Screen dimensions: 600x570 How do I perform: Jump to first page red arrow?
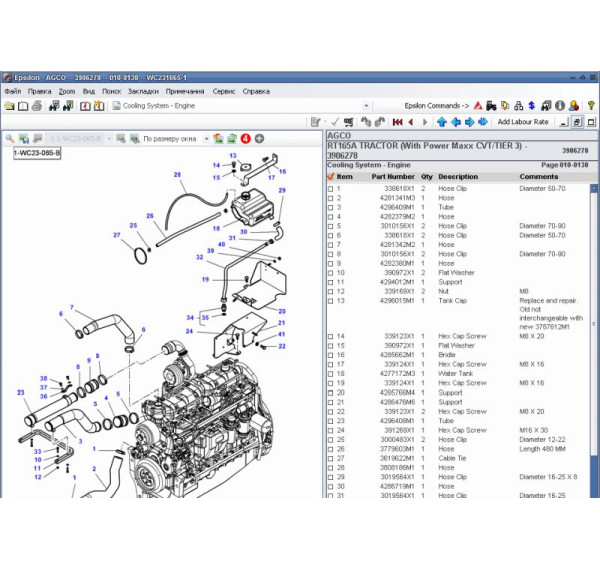[x=397, y=121]
